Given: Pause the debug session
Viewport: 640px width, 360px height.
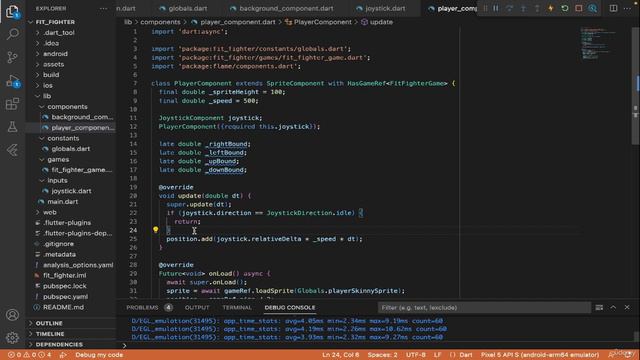Looking at the screenshot, I should coord(496,8).
